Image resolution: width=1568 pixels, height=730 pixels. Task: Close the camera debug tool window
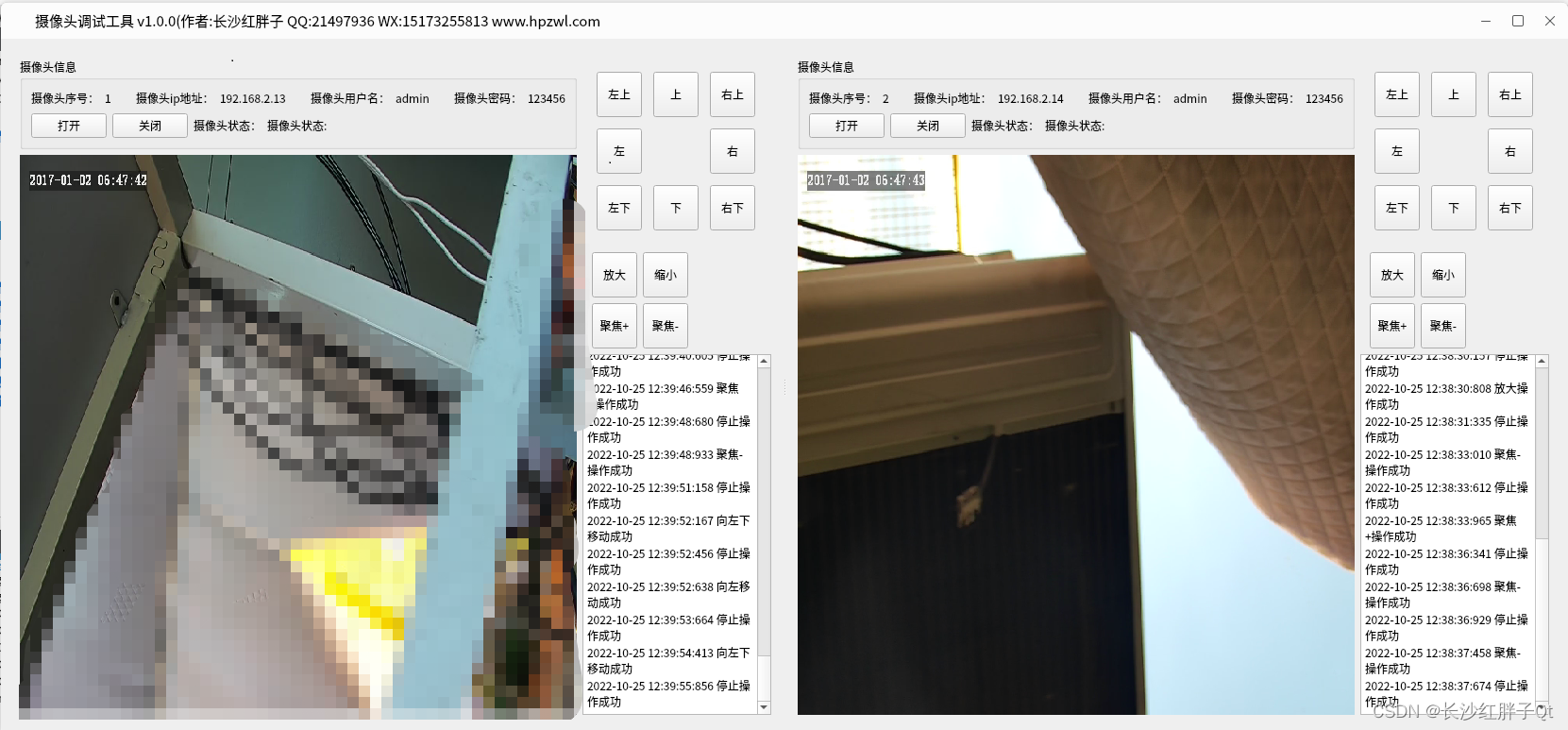click(1550, 21)
